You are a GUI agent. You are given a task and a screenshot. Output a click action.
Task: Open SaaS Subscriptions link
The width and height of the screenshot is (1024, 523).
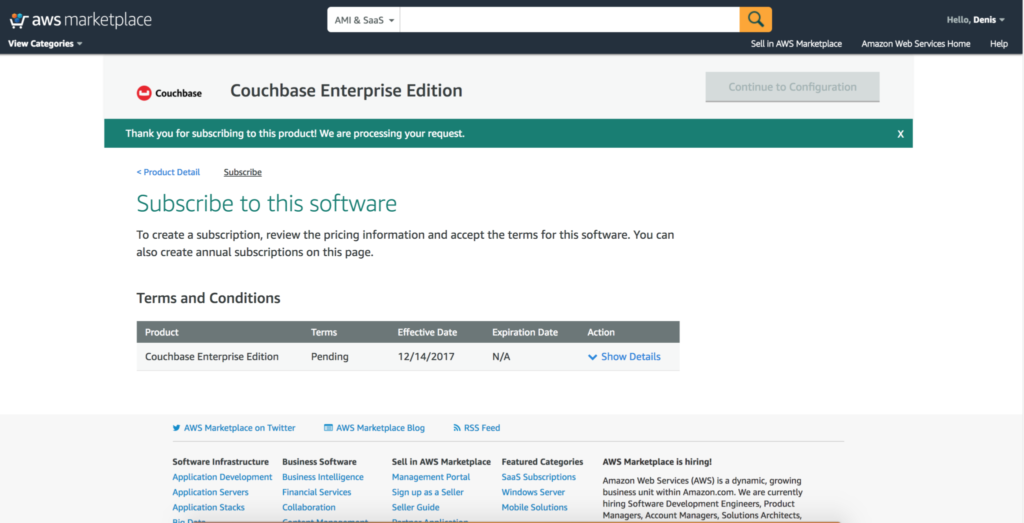point(539,477)
